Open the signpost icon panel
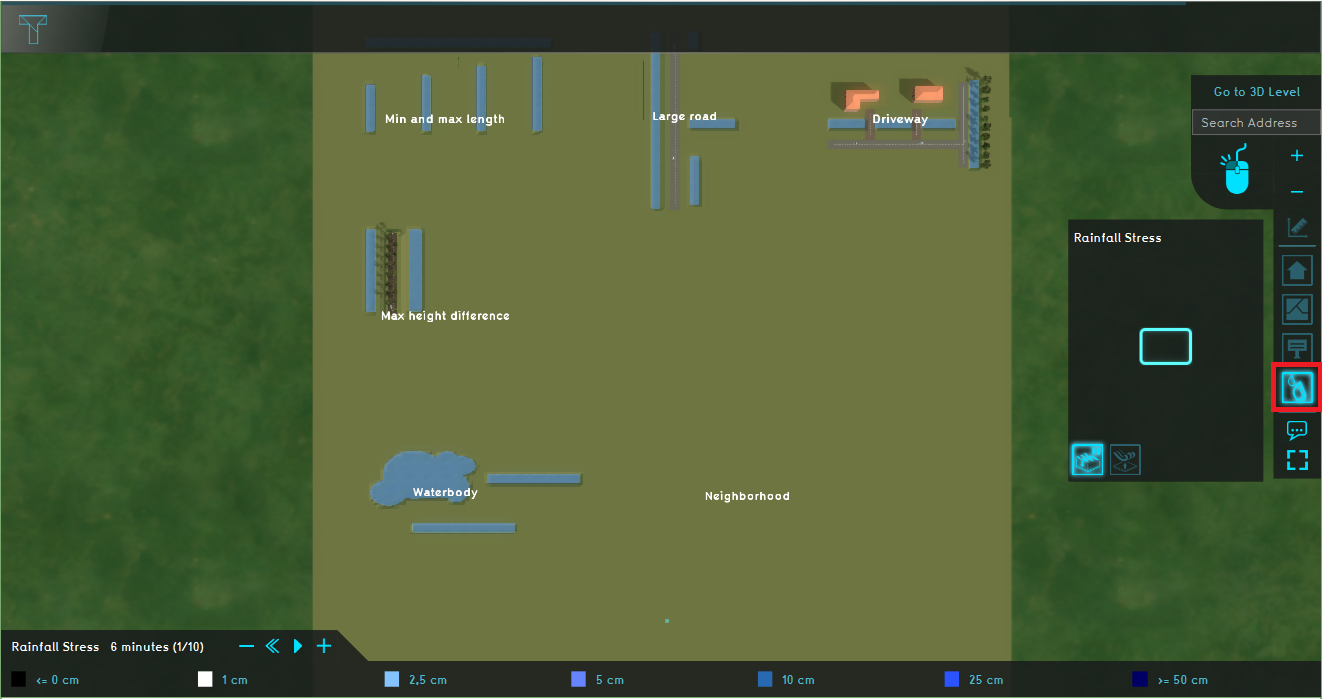Viewport: 1322px width, 699px height. point(1297,349)
